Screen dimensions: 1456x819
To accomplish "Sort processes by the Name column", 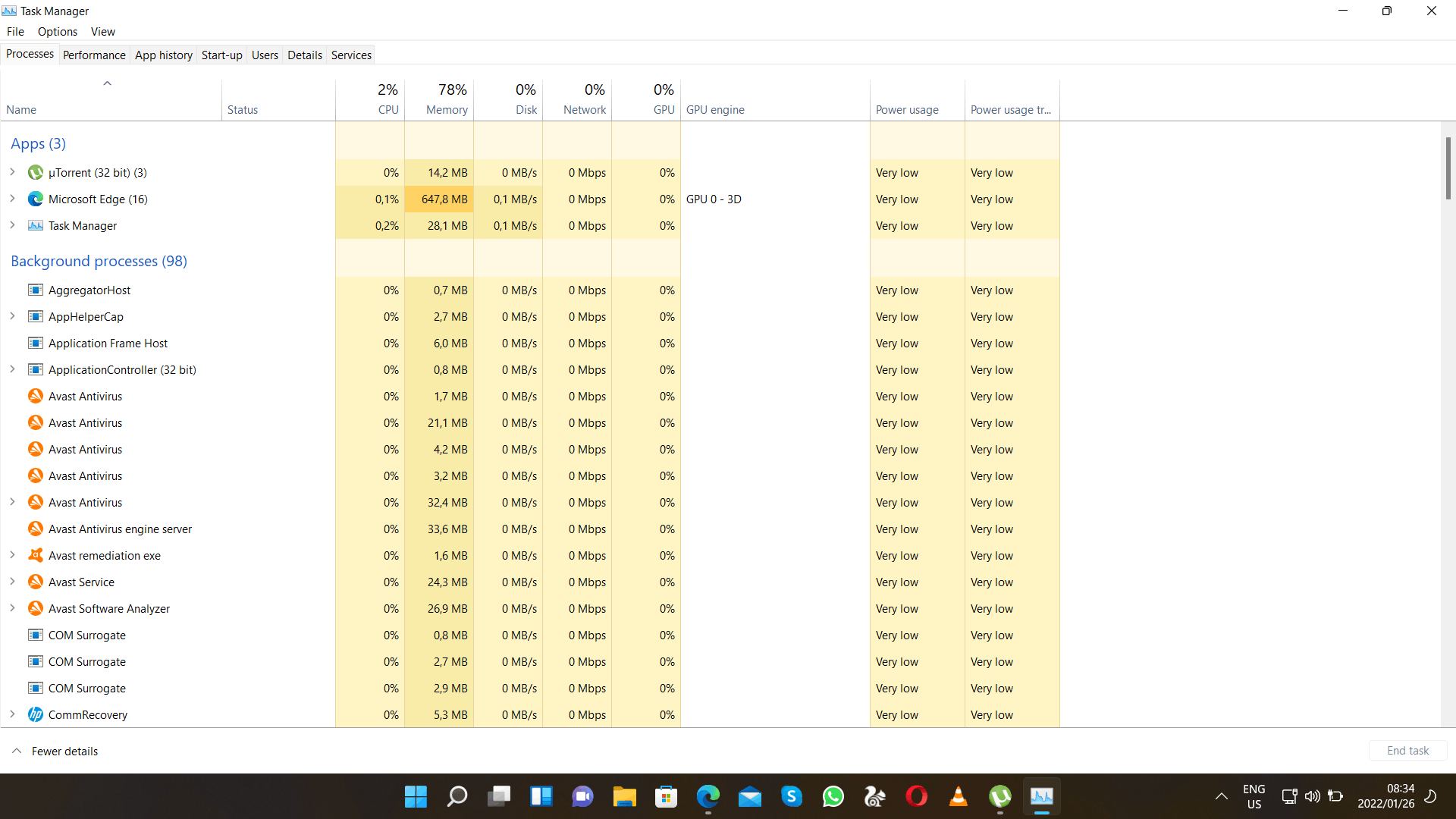I will 111,100.
